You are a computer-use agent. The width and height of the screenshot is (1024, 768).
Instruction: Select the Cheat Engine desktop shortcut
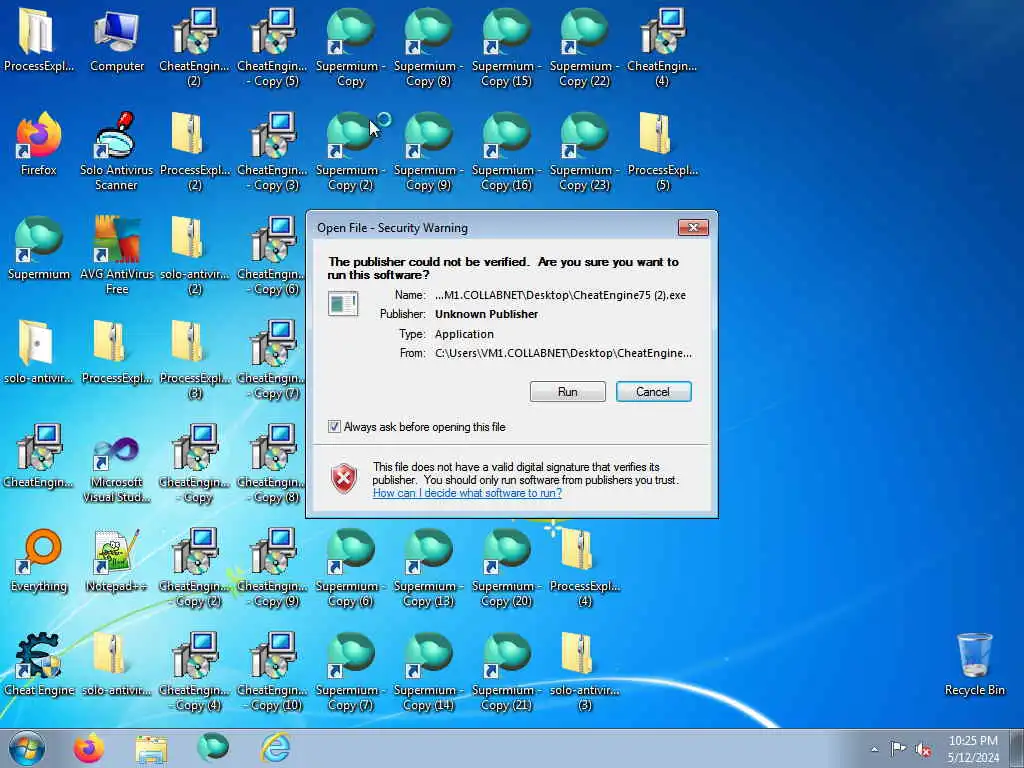pos(39,664)
